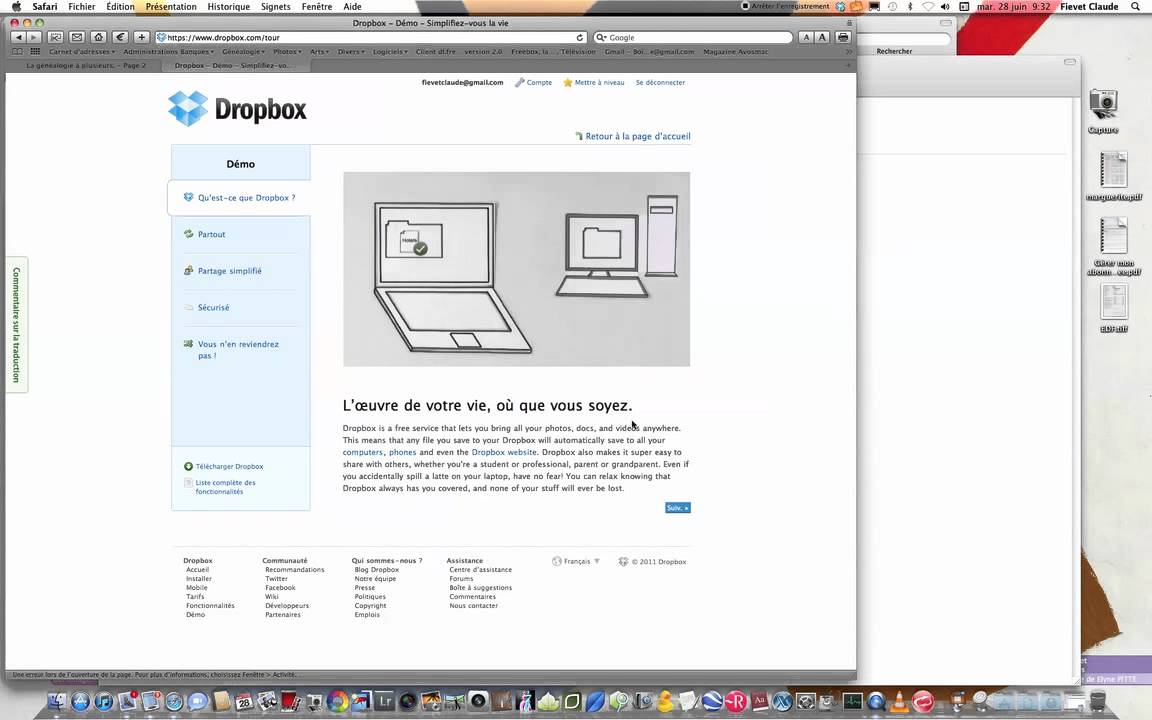Open the Historique menu
Viewport: 1152px width, 720px height.
228,7
